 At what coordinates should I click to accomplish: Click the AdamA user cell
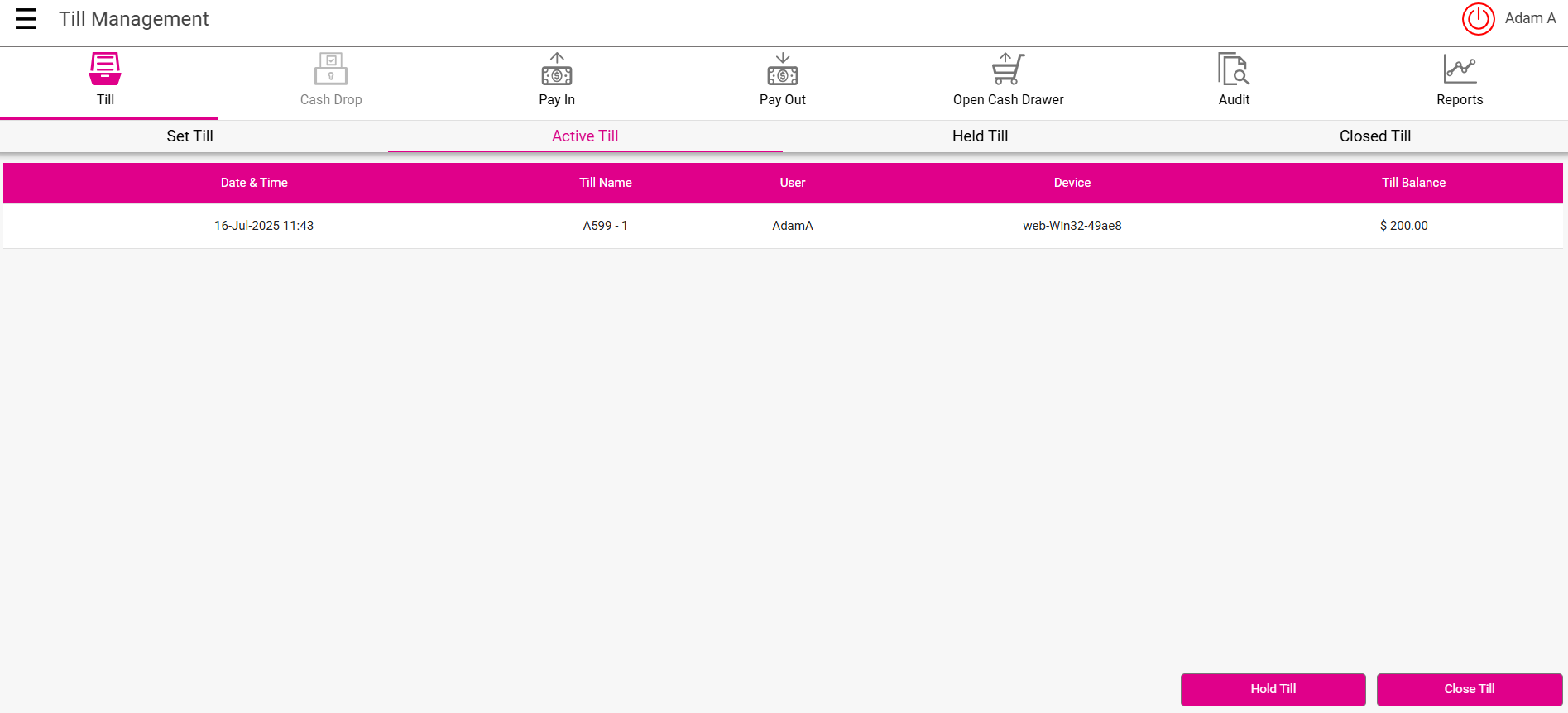click(793, 226)
